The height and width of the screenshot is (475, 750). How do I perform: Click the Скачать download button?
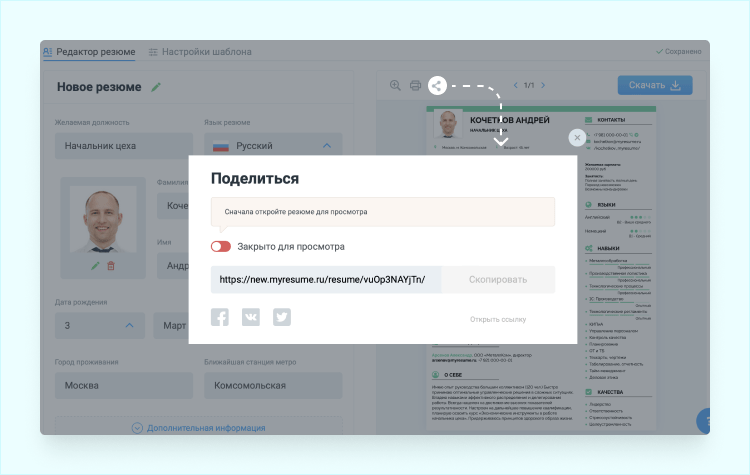point(654,86)
